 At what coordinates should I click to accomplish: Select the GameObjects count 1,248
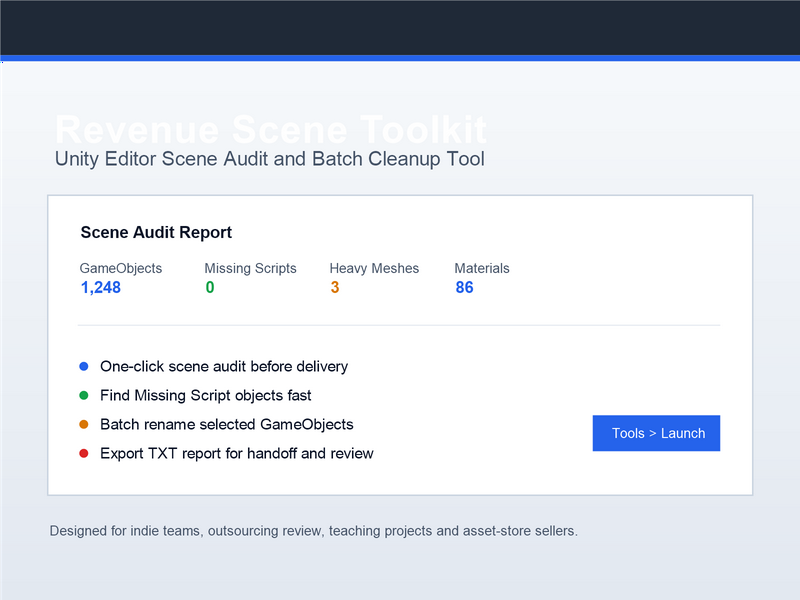pyautogui.click(x=101, y=287)
